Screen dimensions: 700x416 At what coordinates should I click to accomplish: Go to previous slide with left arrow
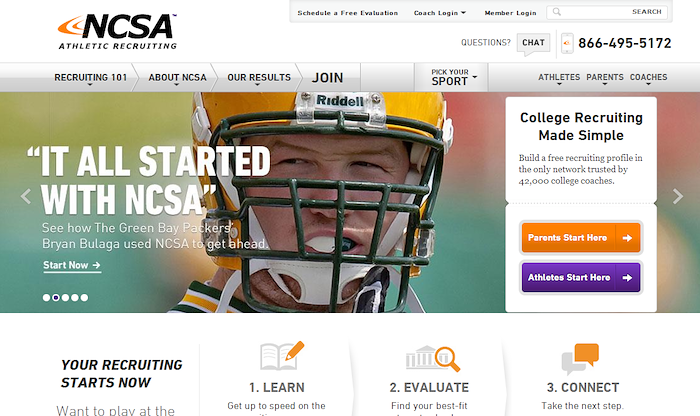pyautogui.click(x=26, y=196)
